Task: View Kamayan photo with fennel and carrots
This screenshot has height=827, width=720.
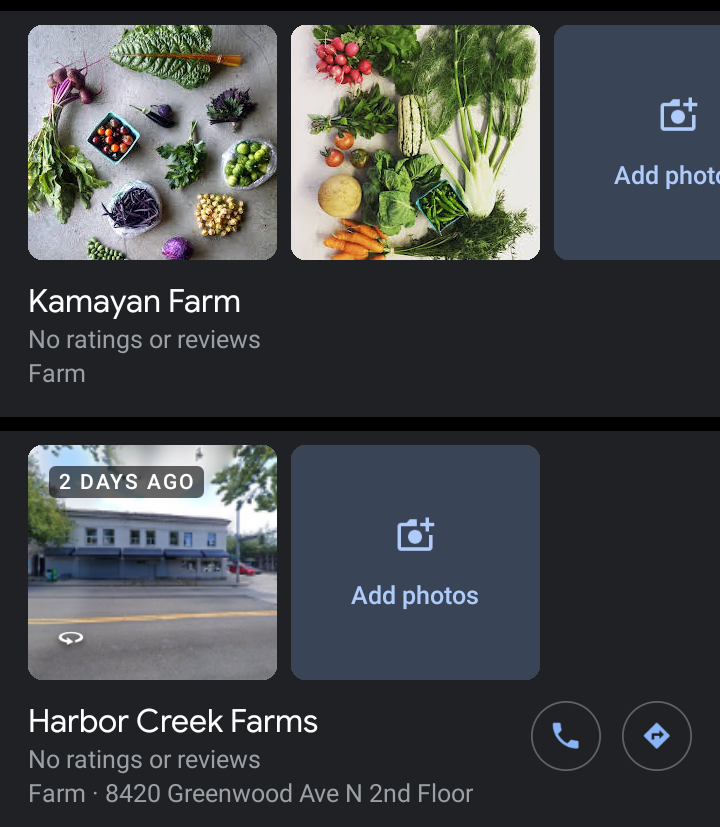Action: click(415, 142)
